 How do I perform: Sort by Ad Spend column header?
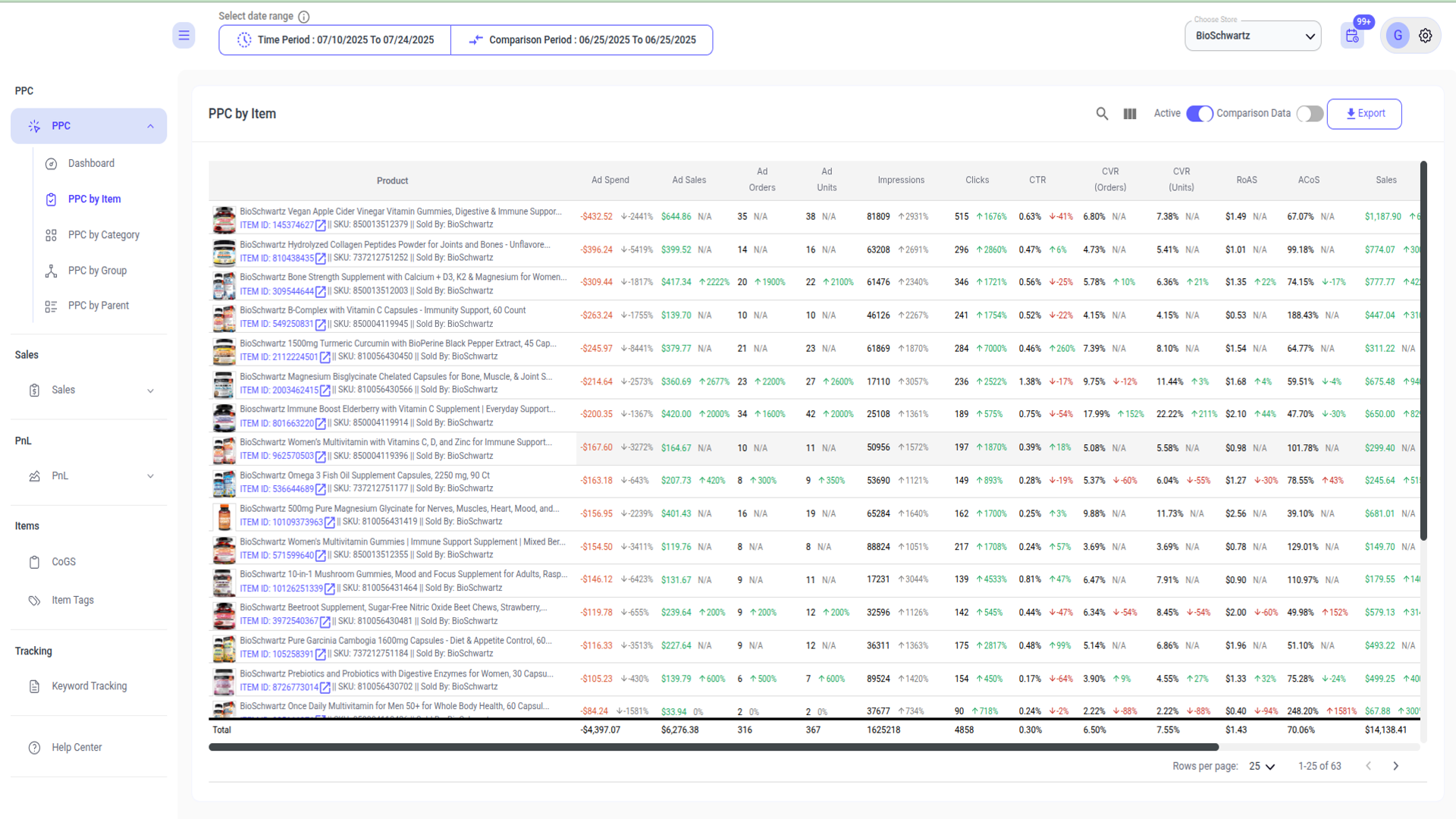click(610, 180)
